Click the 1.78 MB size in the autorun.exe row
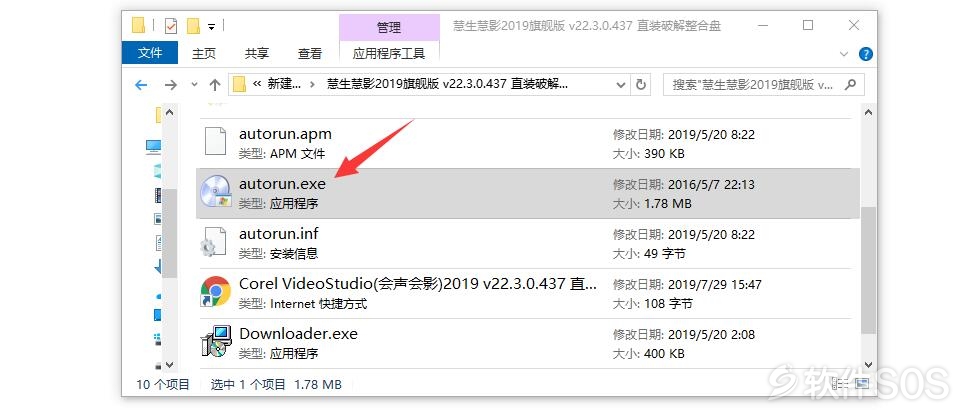Image resolution: width=964 pixels, height=410 pixels. point(667,203)
